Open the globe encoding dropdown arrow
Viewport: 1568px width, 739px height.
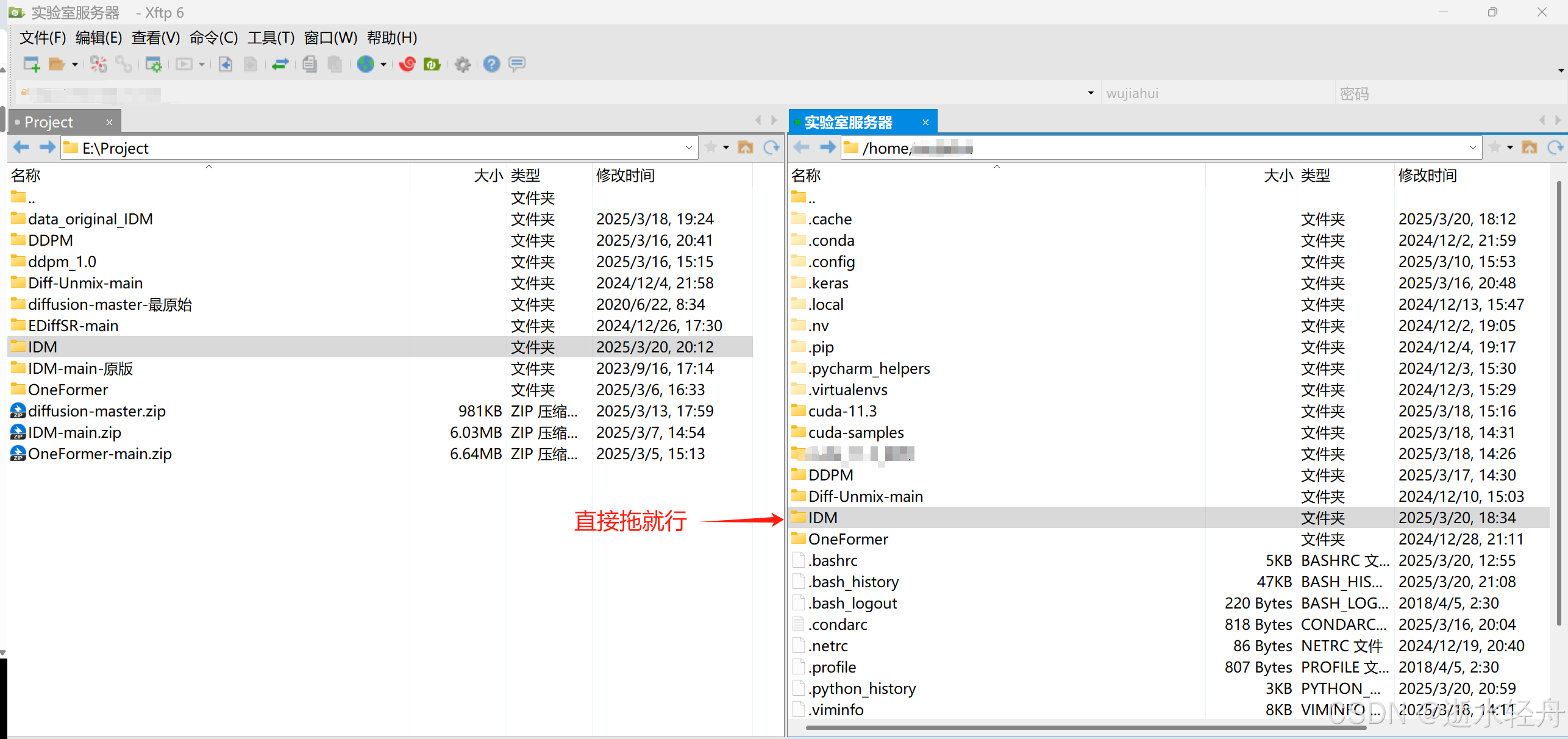click(383, 64)
